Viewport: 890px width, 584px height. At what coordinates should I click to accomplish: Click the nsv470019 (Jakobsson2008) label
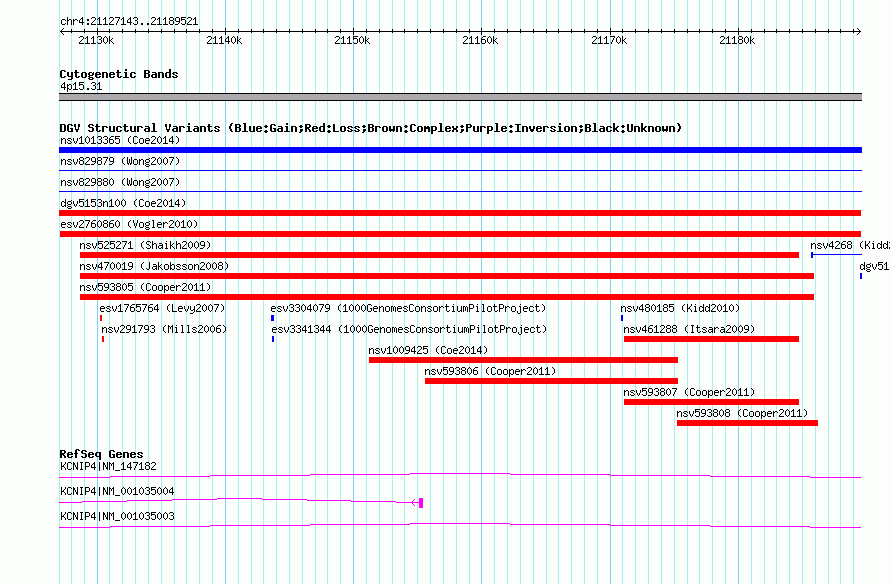(x=154, y=266)
